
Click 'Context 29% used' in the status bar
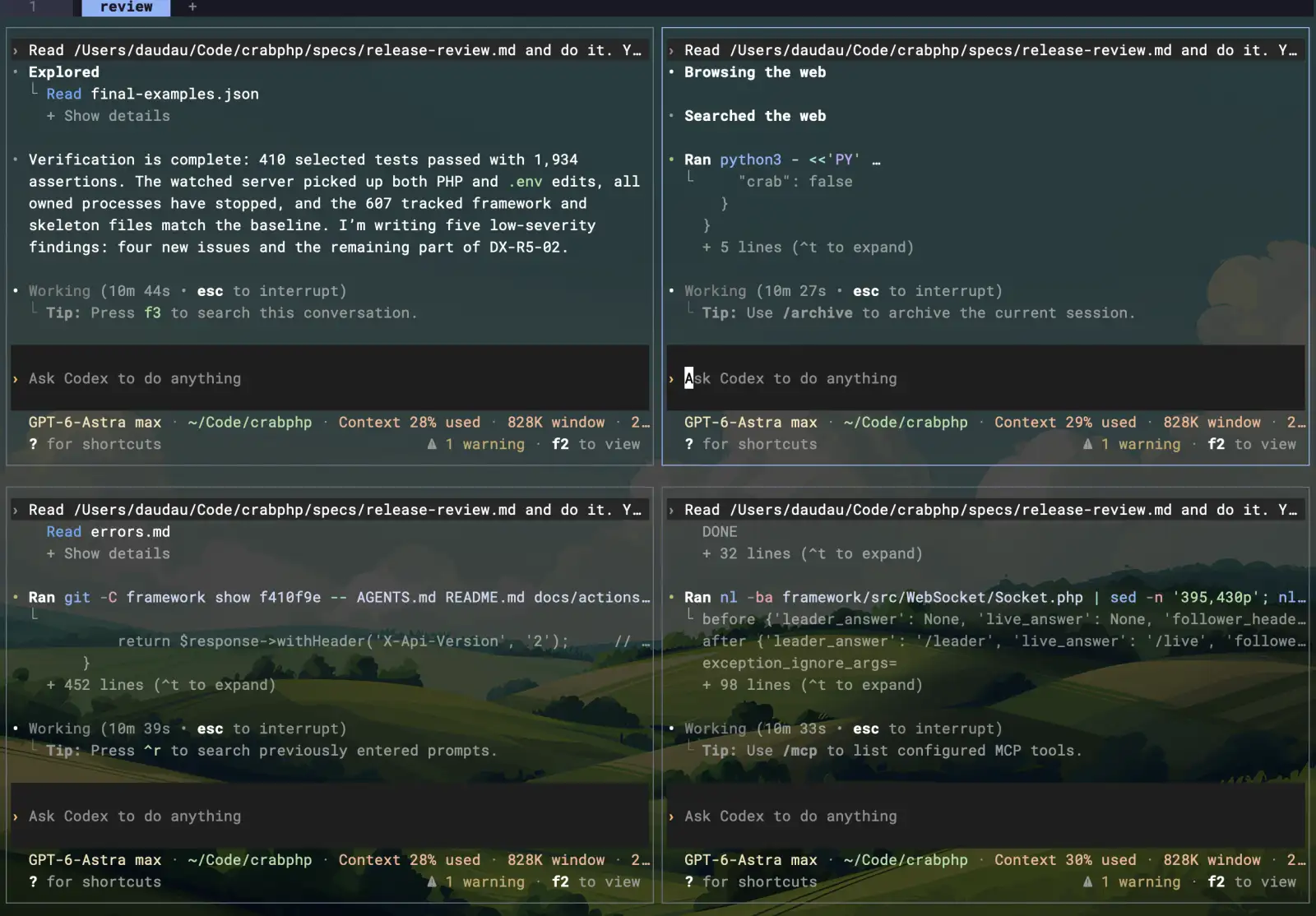[x=1065, y=423]
